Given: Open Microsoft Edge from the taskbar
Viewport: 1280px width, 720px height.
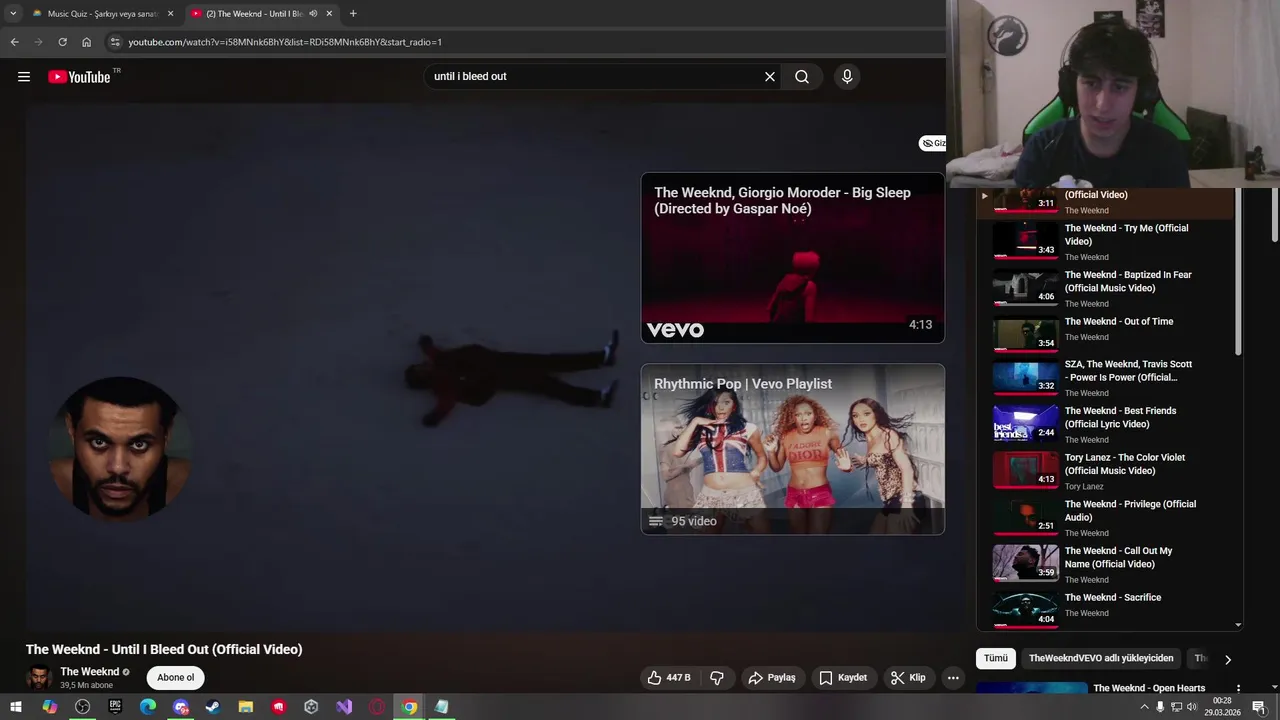Looking at the screenshot, I should point(148,707).
